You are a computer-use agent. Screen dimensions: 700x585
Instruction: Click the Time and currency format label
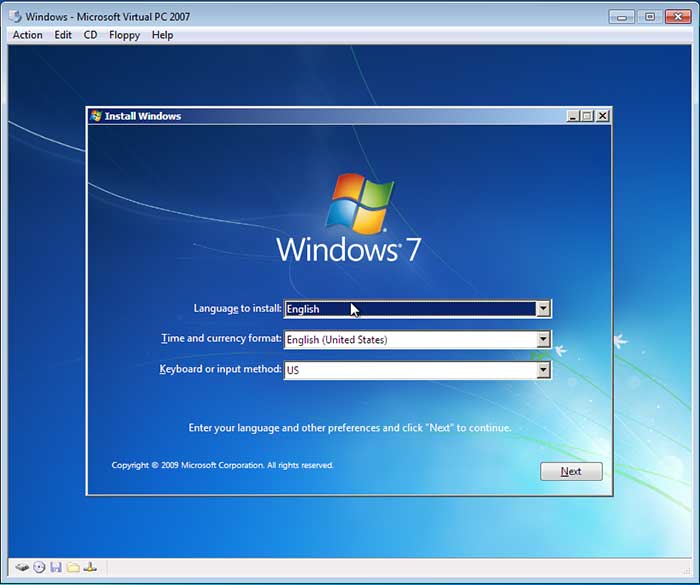tap(221, 338)
